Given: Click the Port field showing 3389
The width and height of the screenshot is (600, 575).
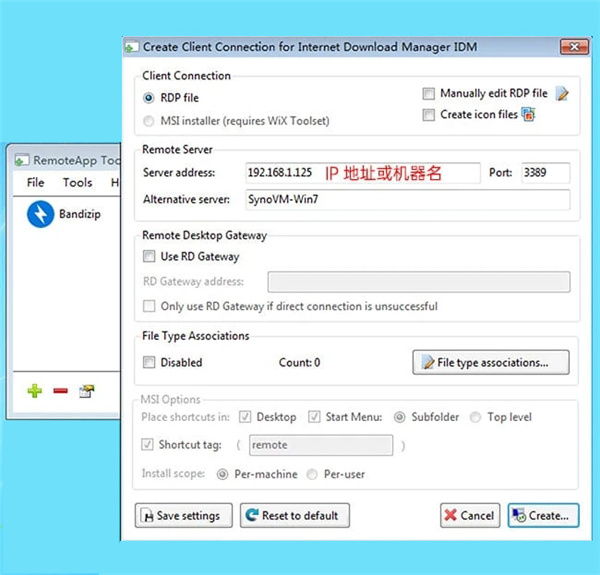Looking at the screenshot, I should (546, 173).
